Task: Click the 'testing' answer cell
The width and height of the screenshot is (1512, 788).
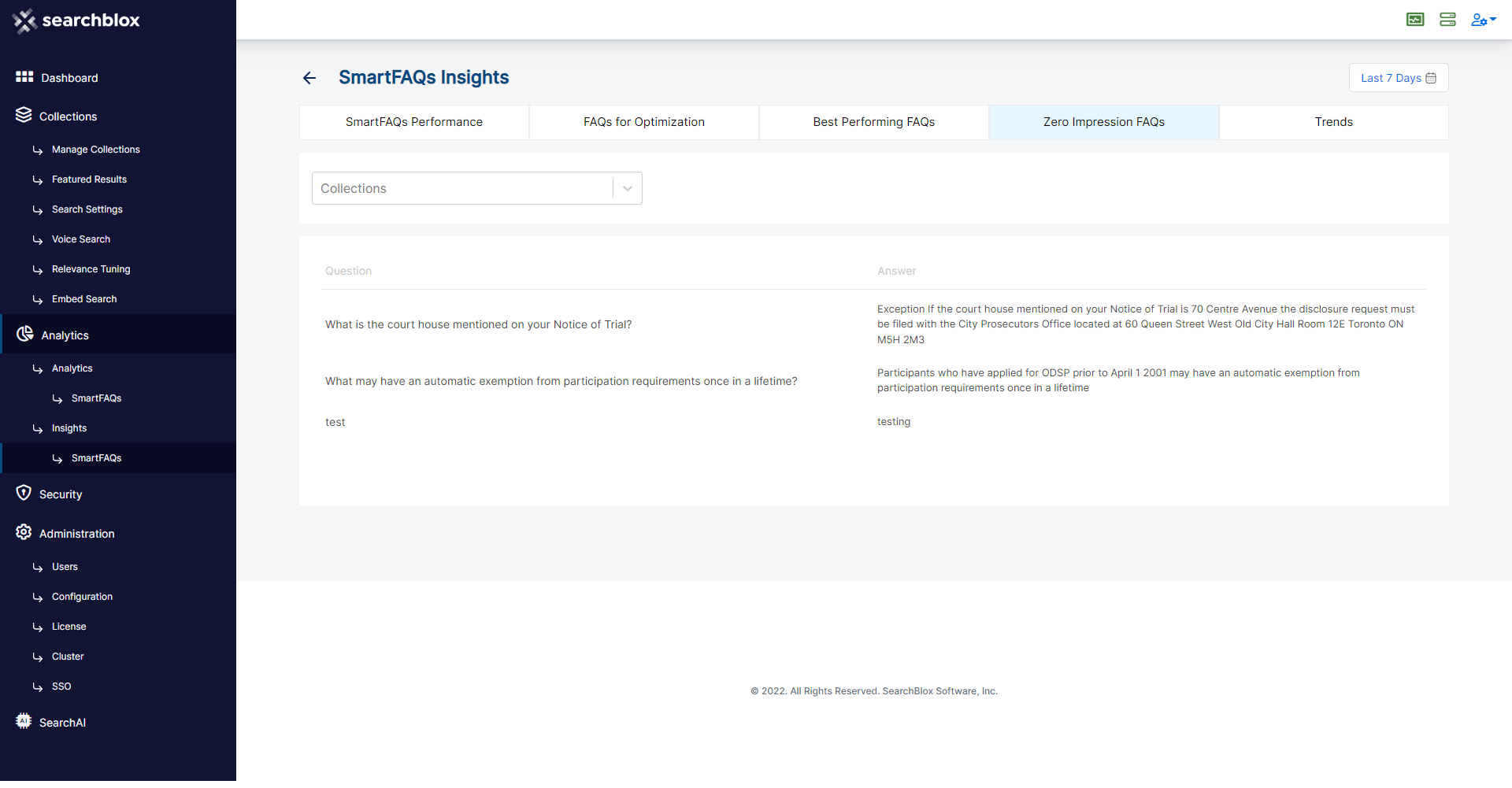Action: pyautogui.click(x=894, y=422)
